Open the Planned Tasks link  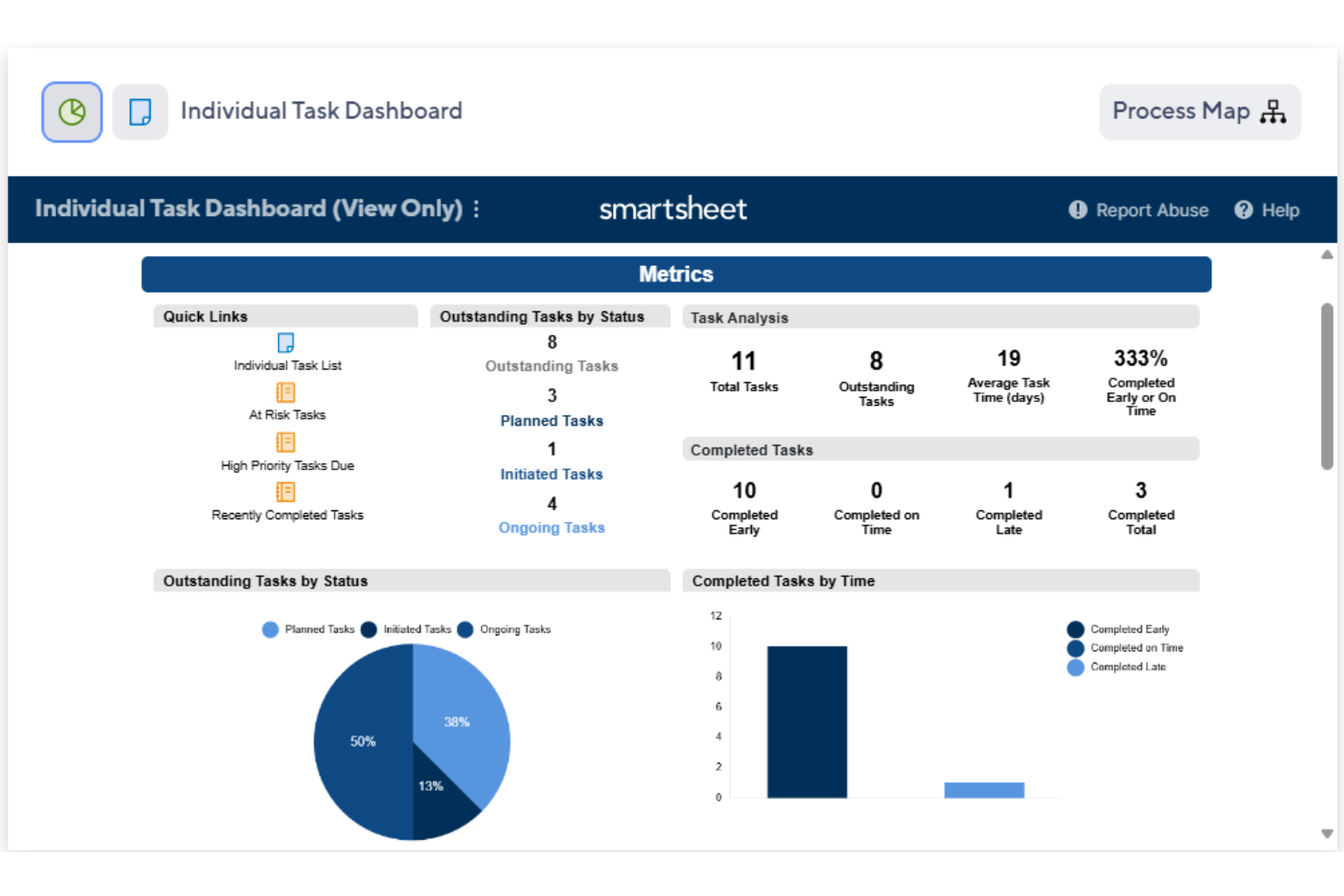pos(551,420)
